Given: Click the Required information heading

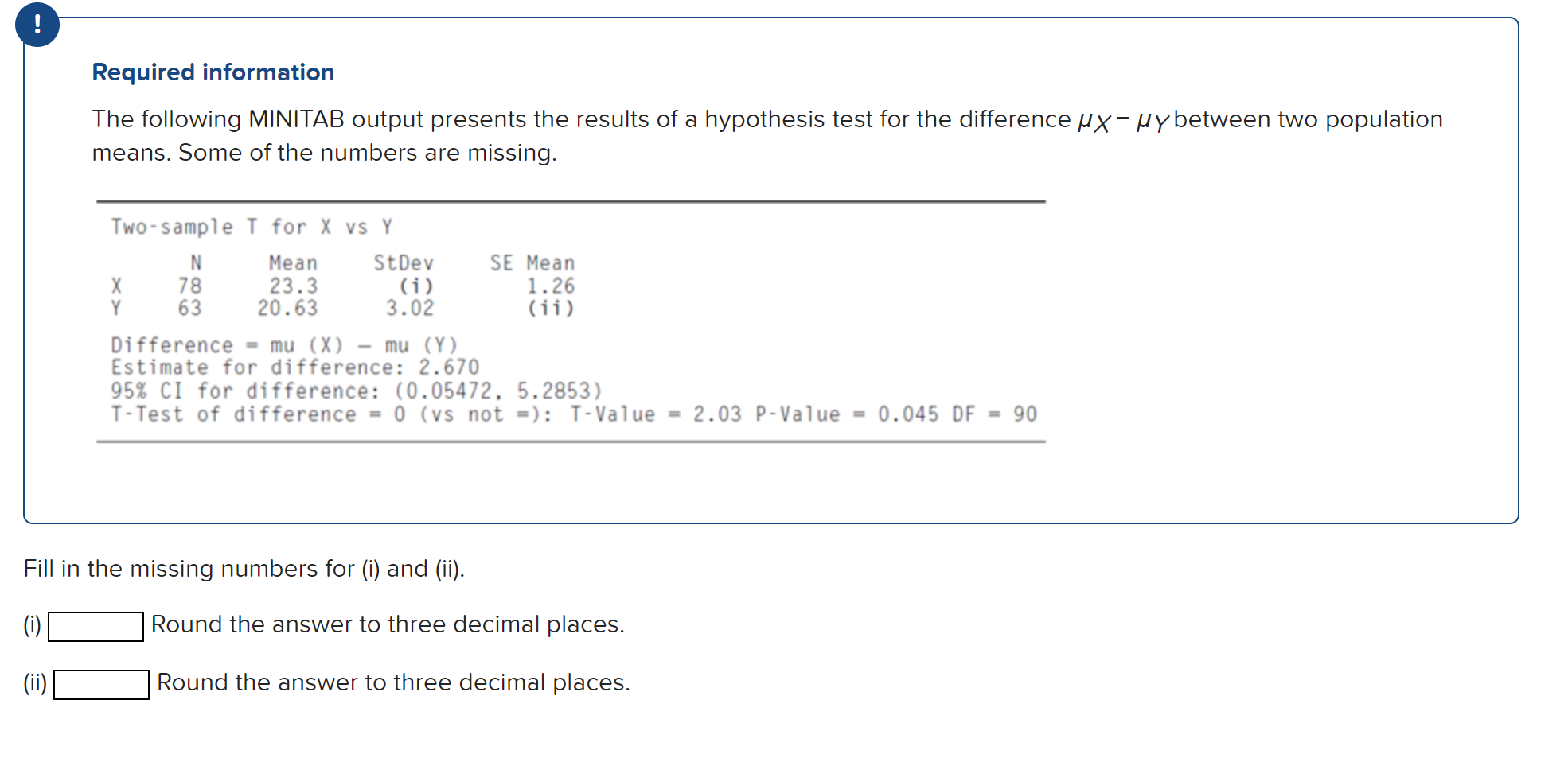Looking at the screenshot, I should [x=212, y=72].
